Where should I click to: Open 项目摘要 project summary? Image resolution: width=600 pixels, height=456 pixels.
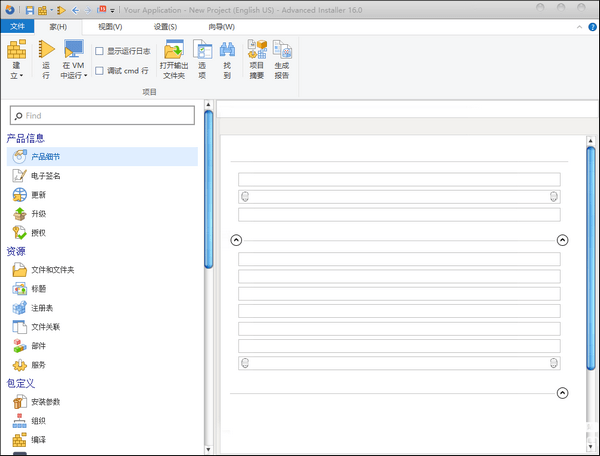point(256,58)
